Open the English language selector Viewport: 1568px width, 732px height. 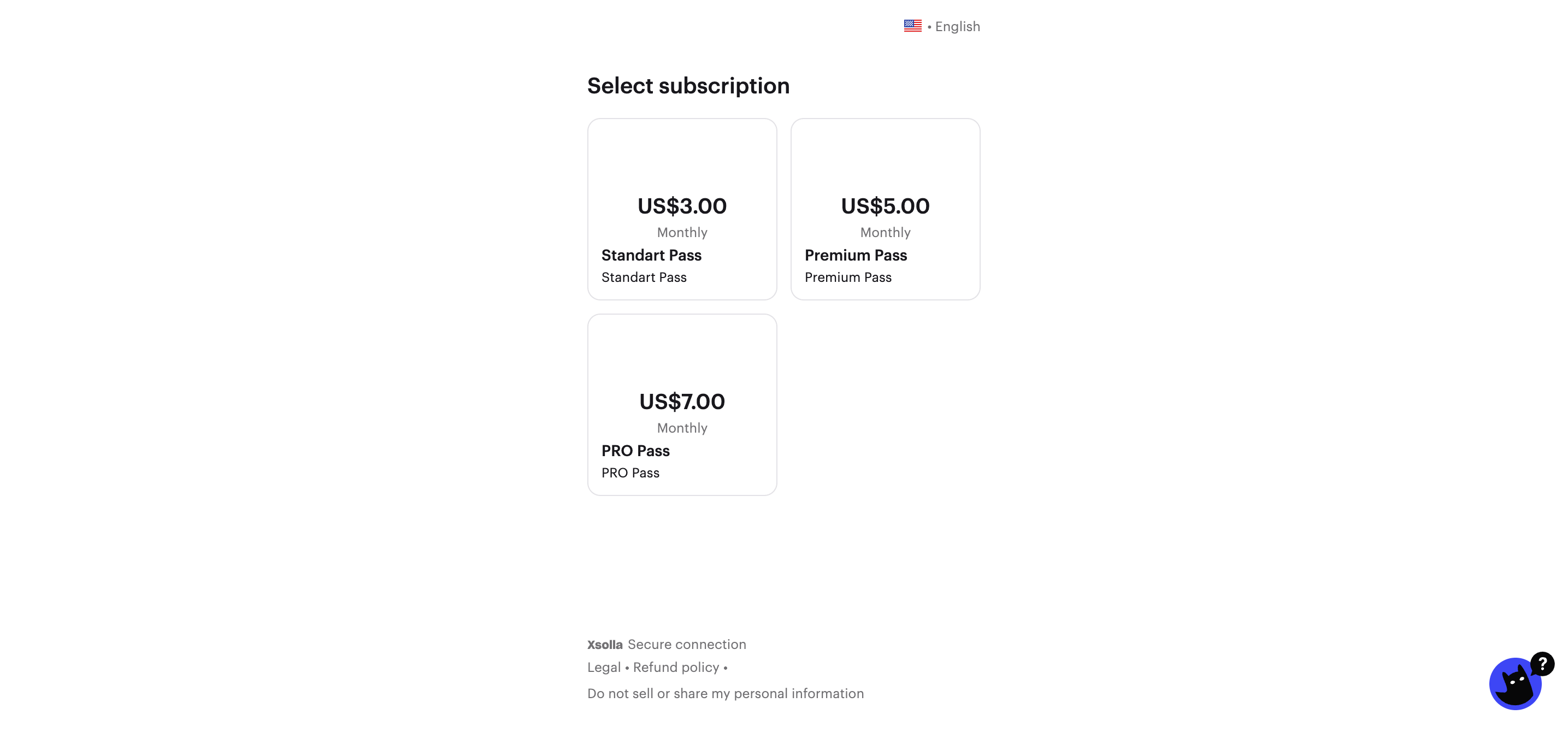(957, 27)
